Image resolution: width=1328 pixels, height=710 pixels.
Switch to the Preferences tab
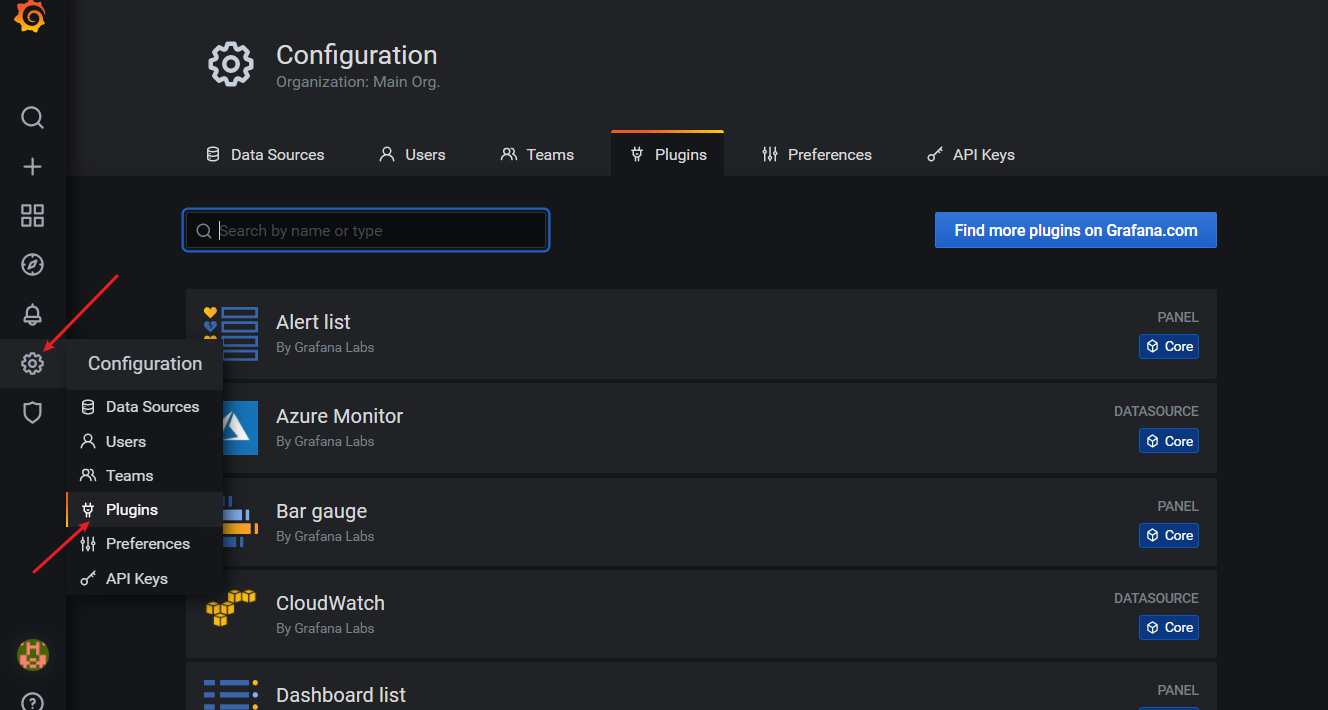pos(816,155)
